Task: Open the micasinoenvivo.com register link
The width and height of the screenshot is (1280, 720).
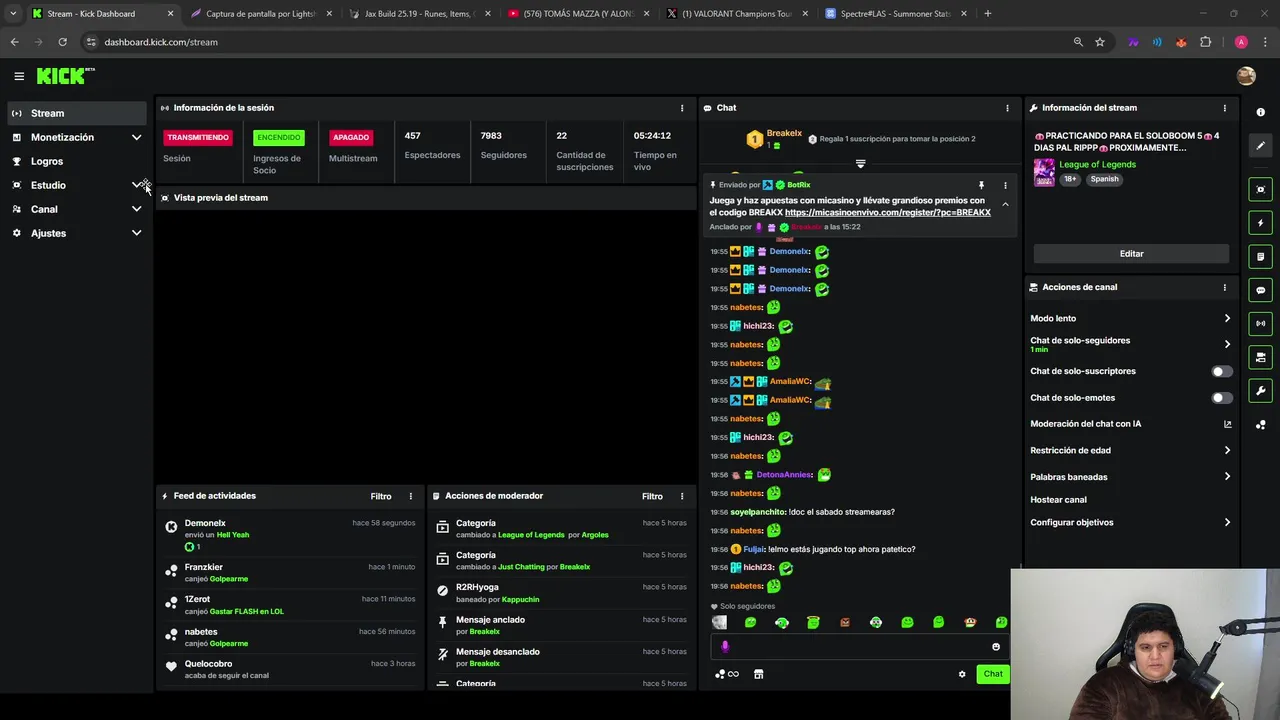Action: (888, 212)
